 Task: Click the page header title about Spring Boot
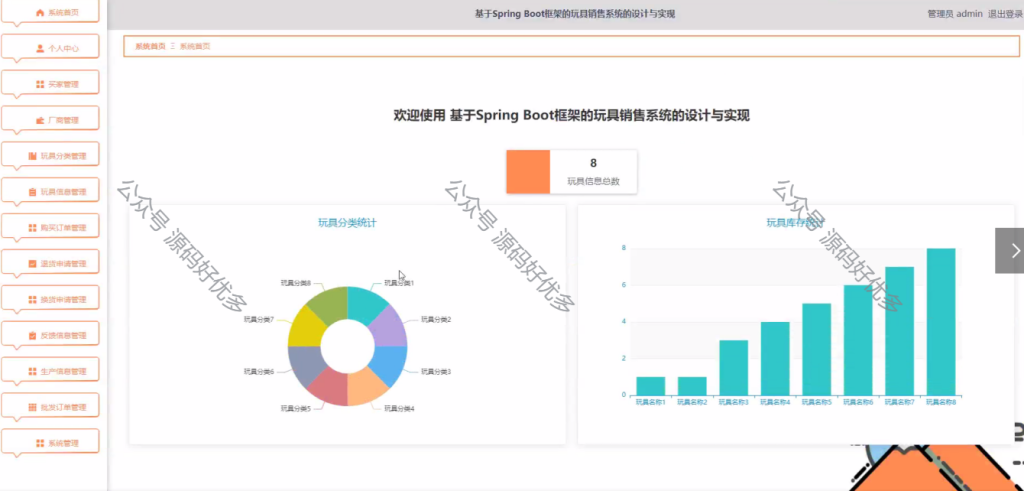coord(575,14)
